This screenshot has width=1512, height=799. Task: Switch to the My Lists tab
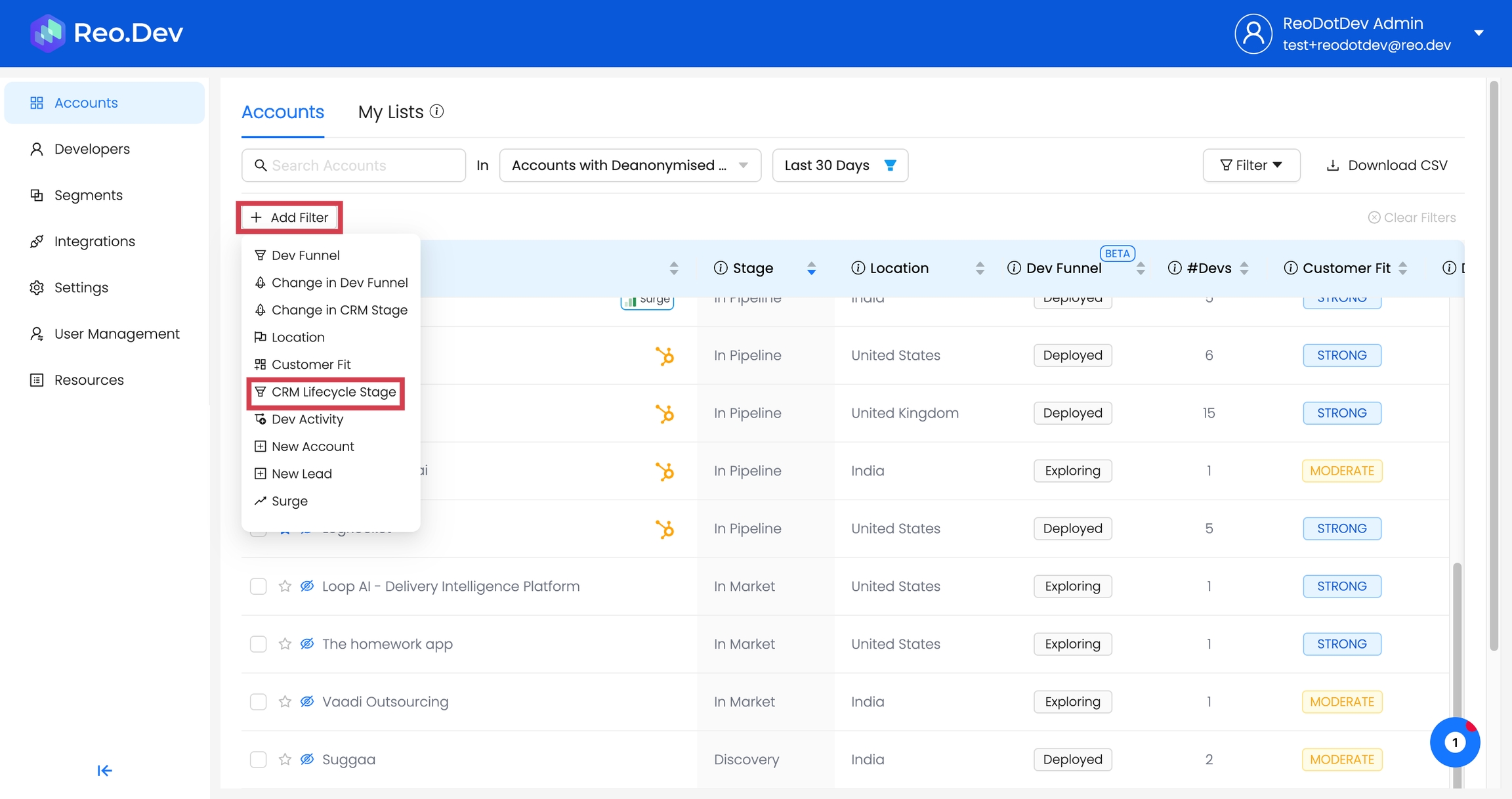pyautogui.click(x=390, y=112)
